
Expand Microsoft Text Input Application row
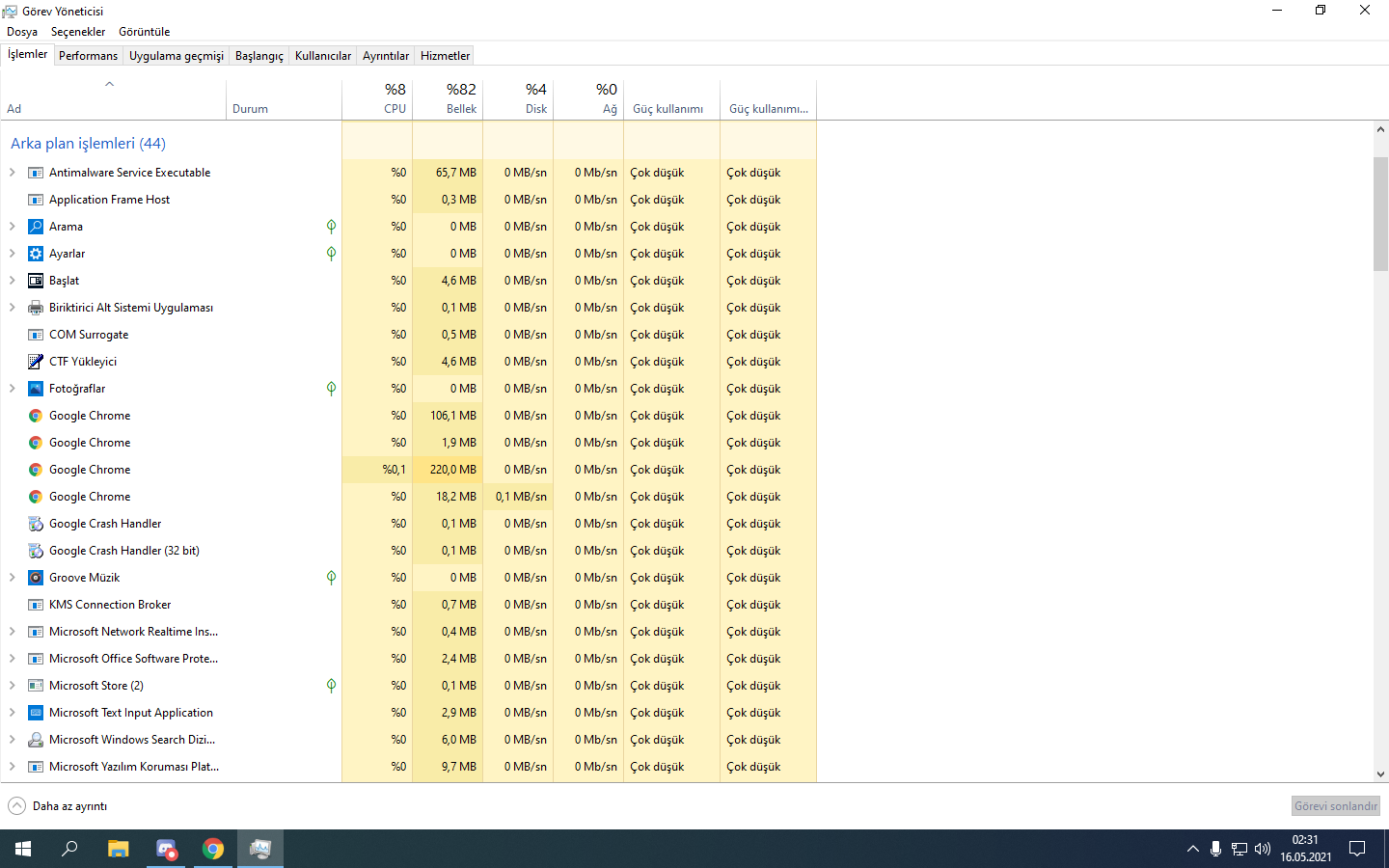coord(12,713)
